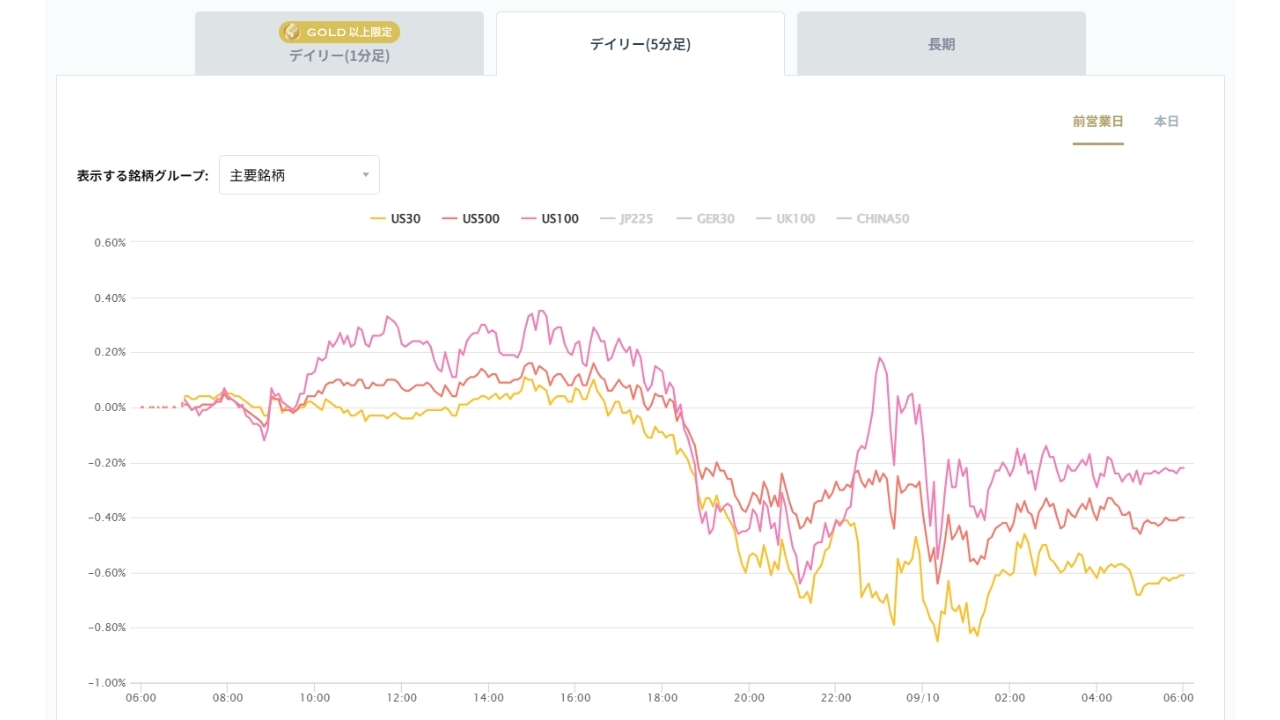1280x720 pixels.
Task: Toggle the US100 legend entry
Action: (550, 219)
